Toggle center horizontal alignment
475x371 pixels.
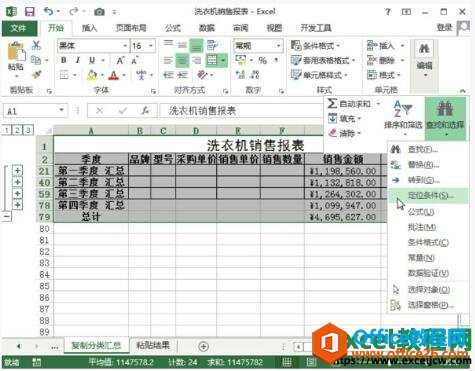pos(182,60)
